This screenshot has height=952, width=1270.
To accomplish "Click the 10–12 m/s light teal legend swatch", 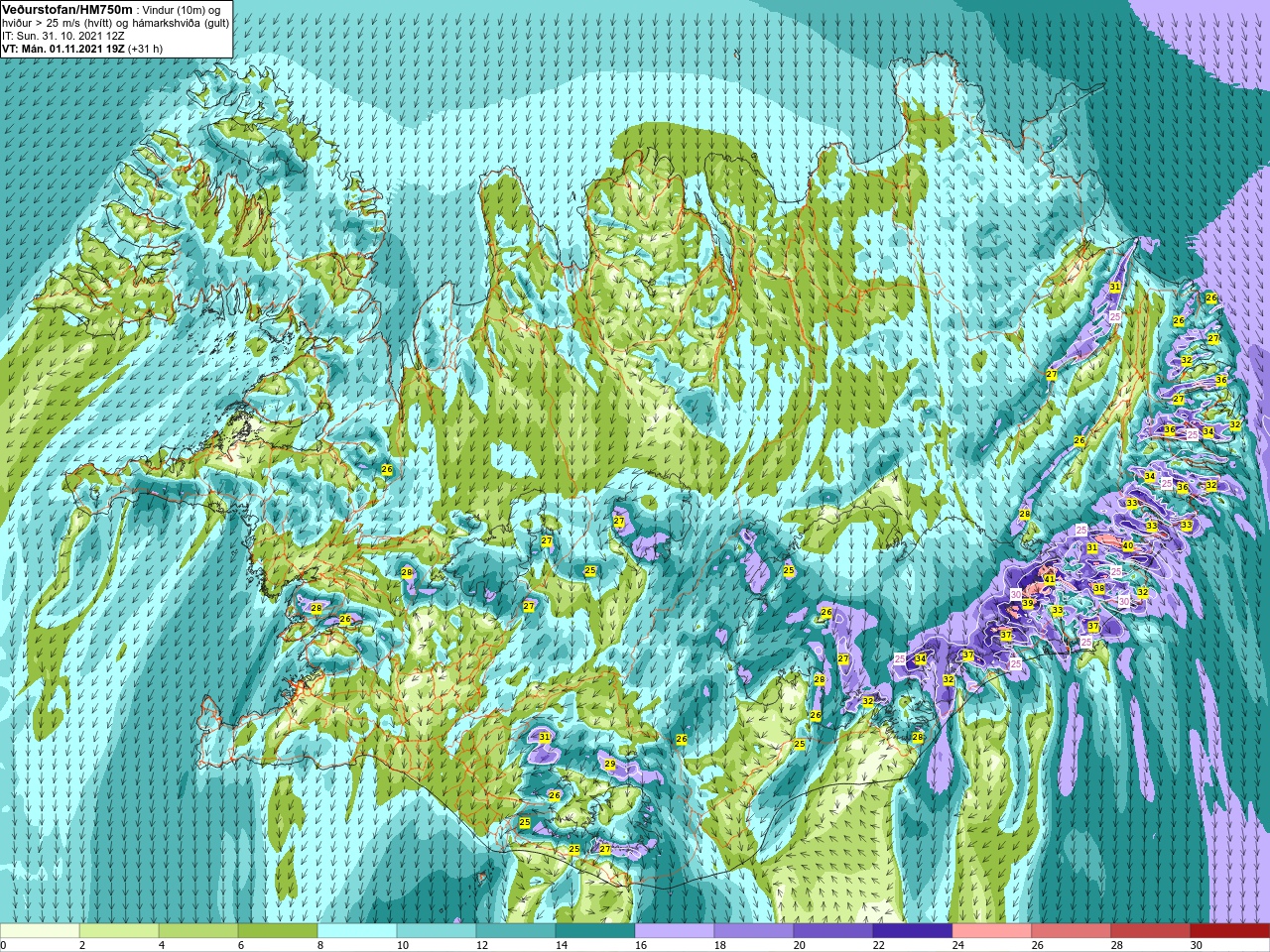I will pyautogui.click(x=437, y=931).
